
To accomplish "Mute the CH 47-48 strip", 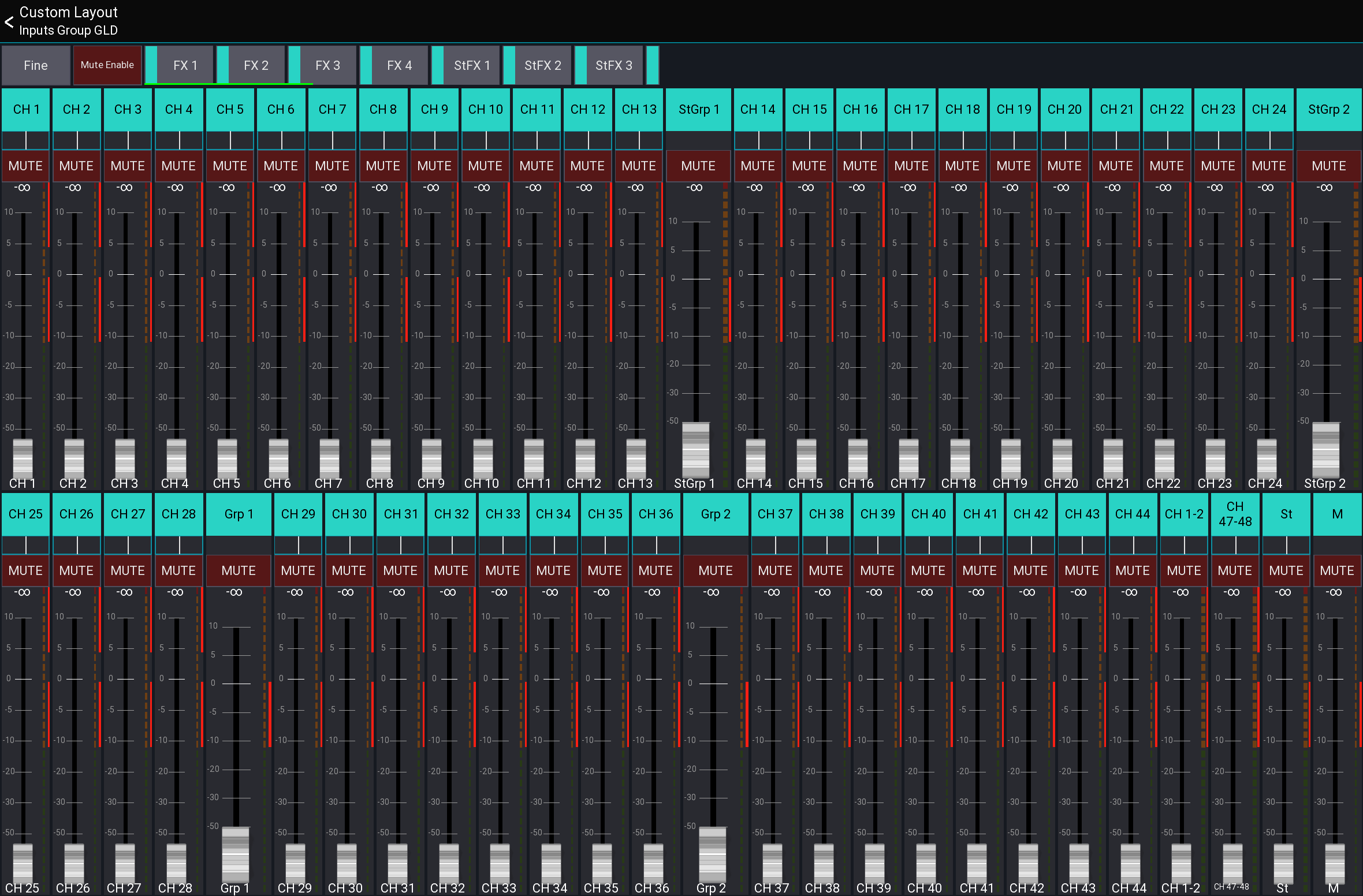I will pos(1235,571).
